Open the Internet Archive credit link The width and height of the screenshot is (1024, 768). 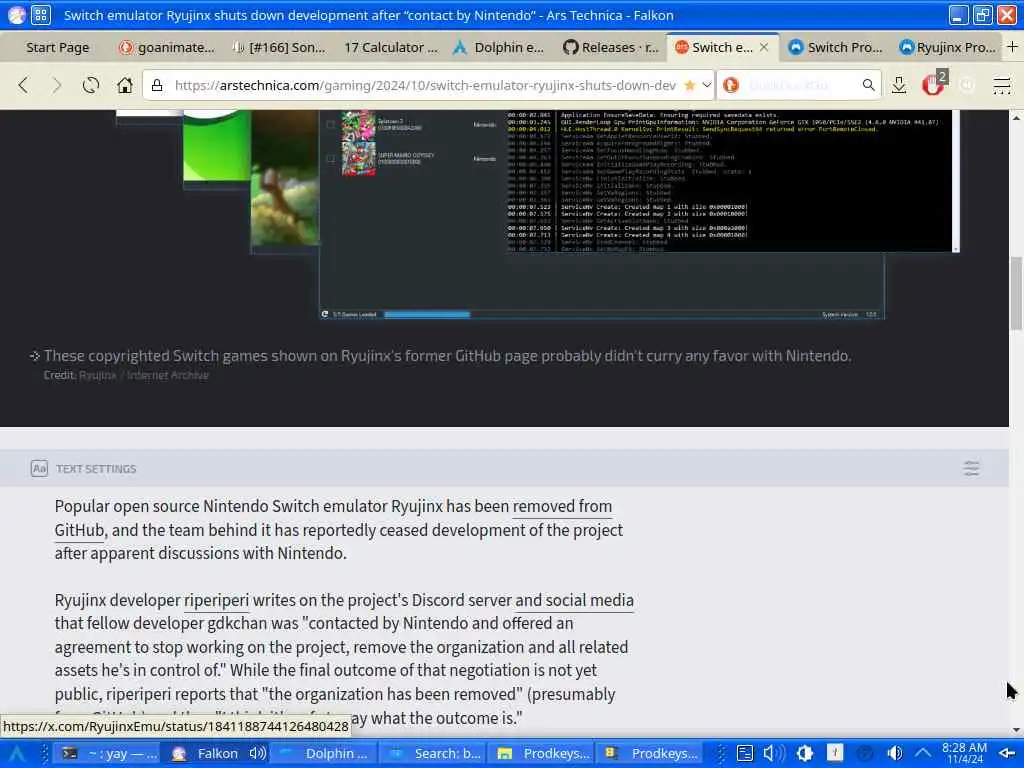pyautogui.click(x=168, y=376)
